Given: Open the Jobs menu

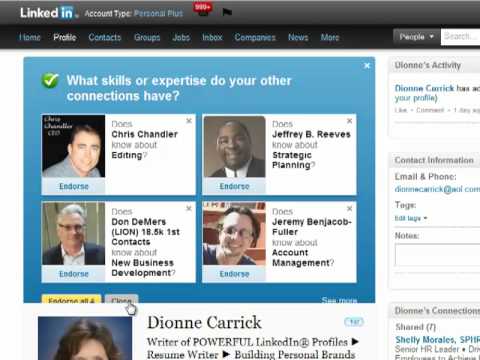Looking at the screenshot, I should 181,37.
